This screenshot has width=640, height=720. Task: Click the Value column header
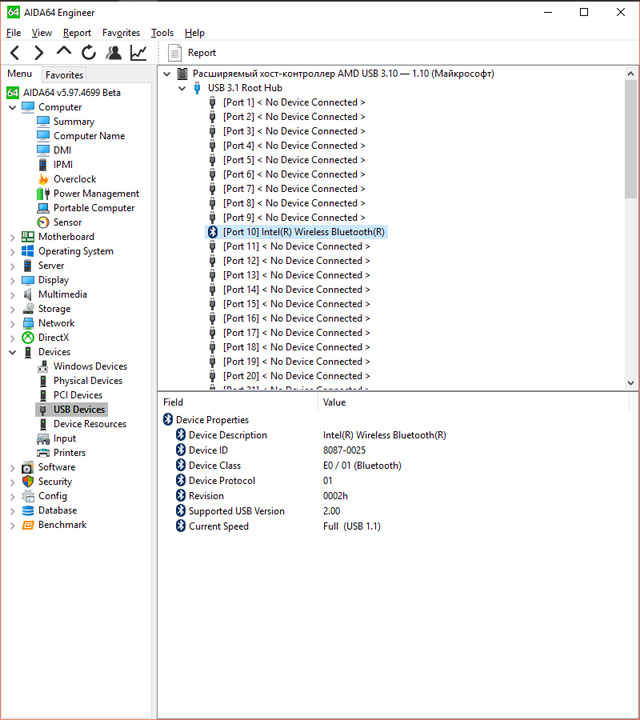point(334,402)
